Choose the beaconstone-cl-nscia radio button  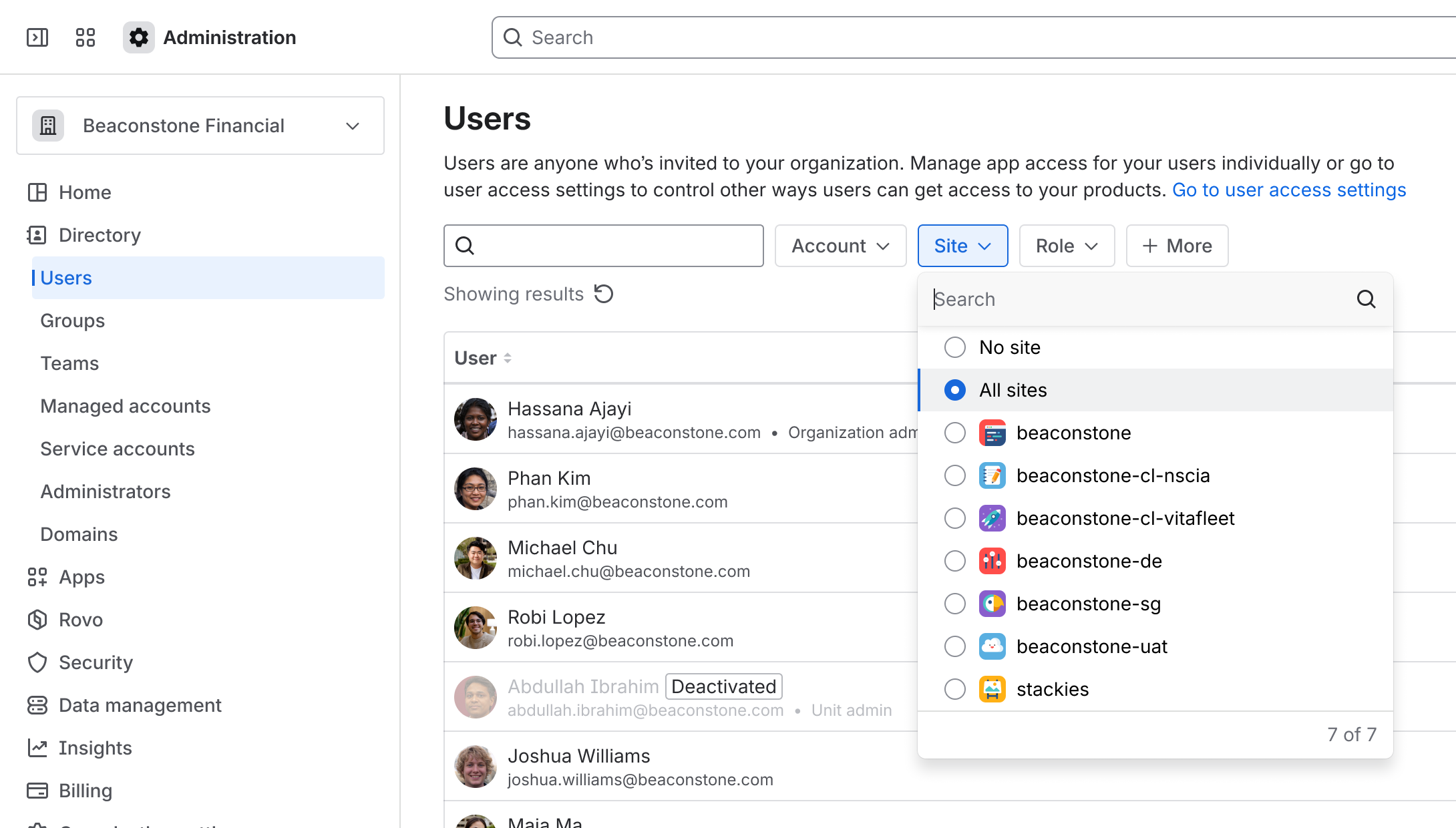point(955,475)
